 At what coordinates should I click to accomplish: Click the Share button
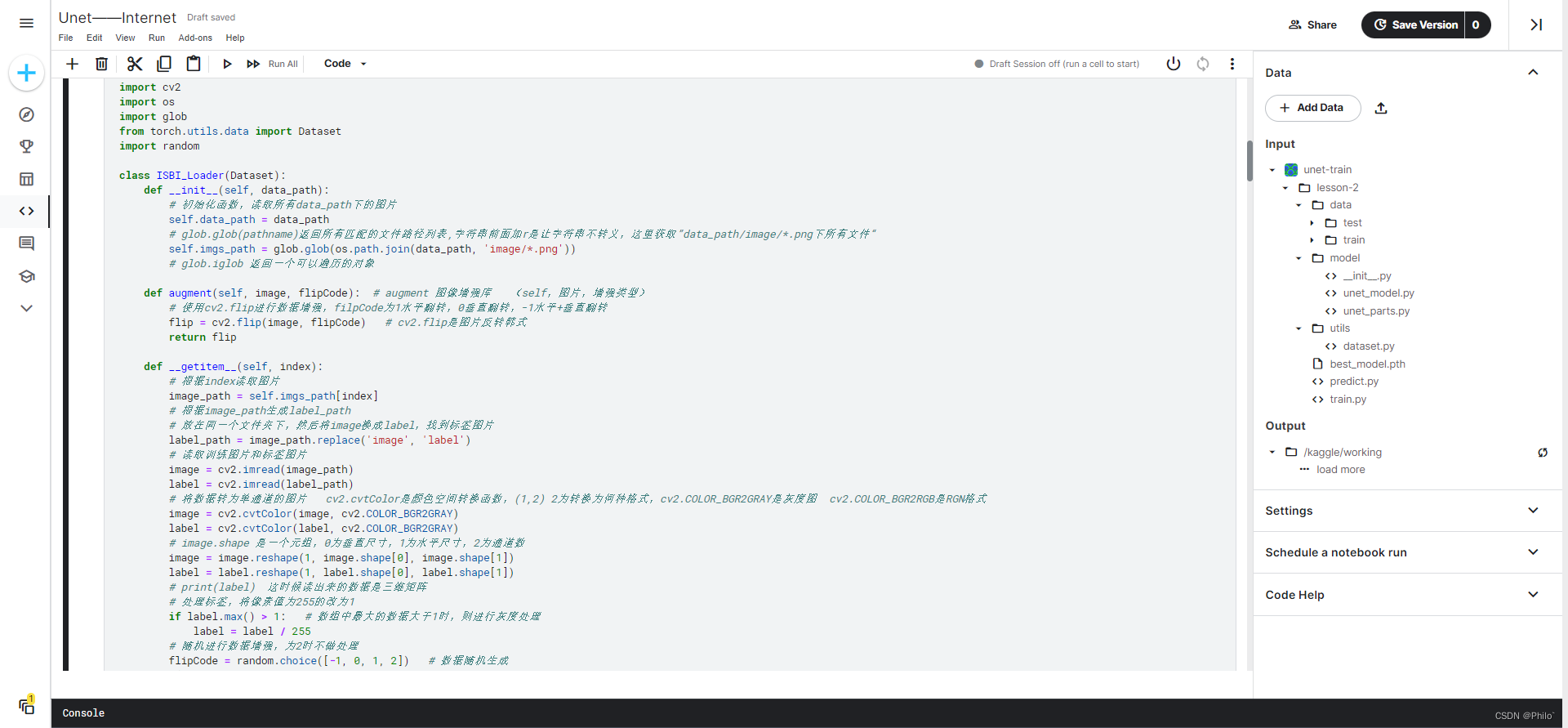[x=1312, y=25]
